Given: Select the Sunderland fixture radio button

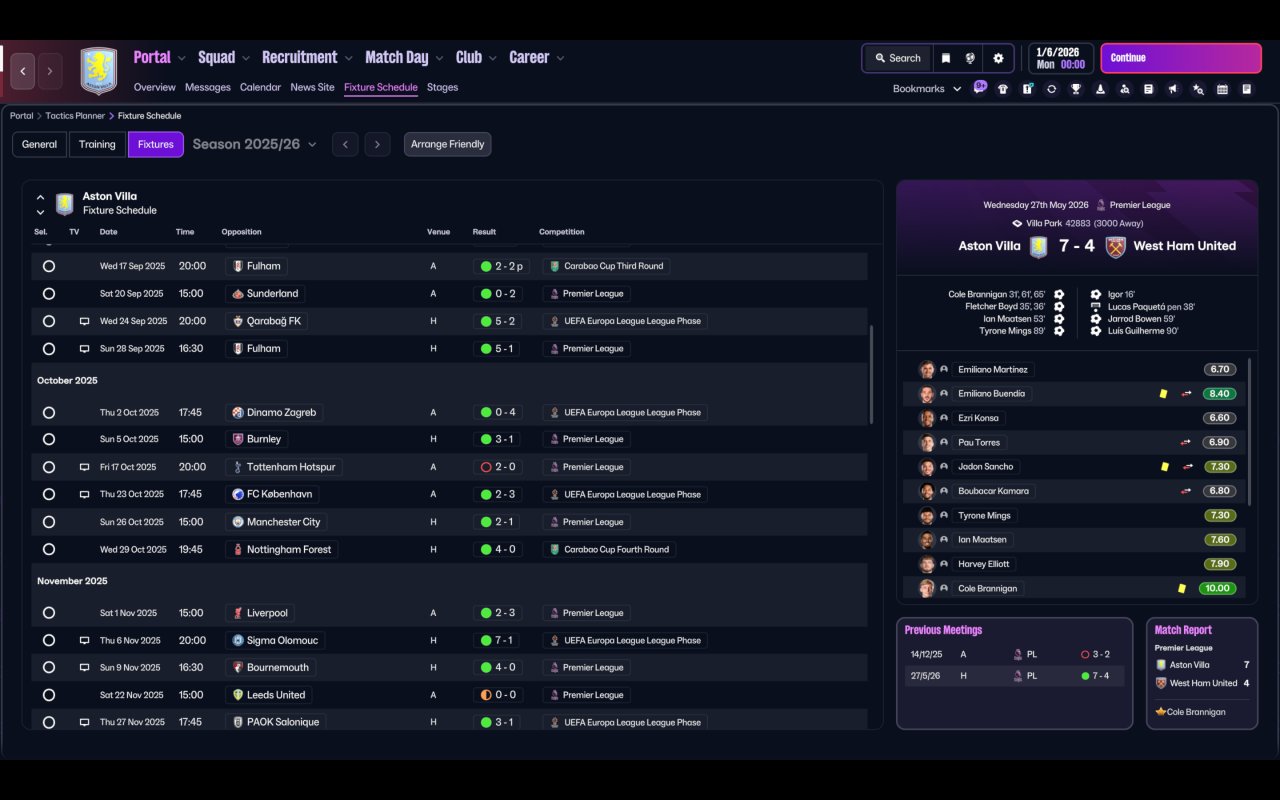Looking at the screenshot, I should [x=49, y=294].
